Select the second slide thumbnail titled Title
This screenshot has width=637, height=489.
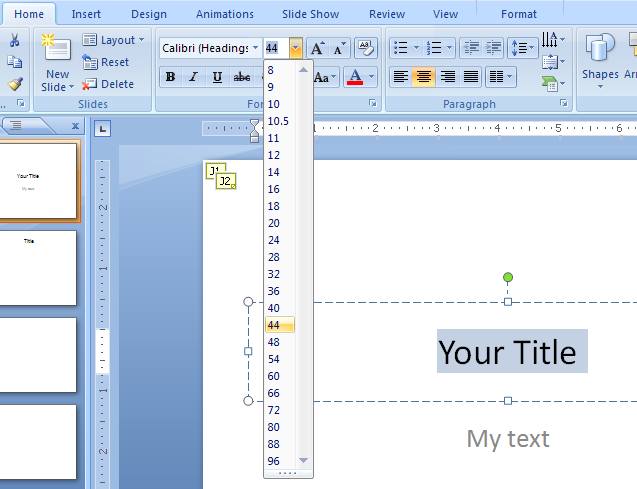[38, 268]
